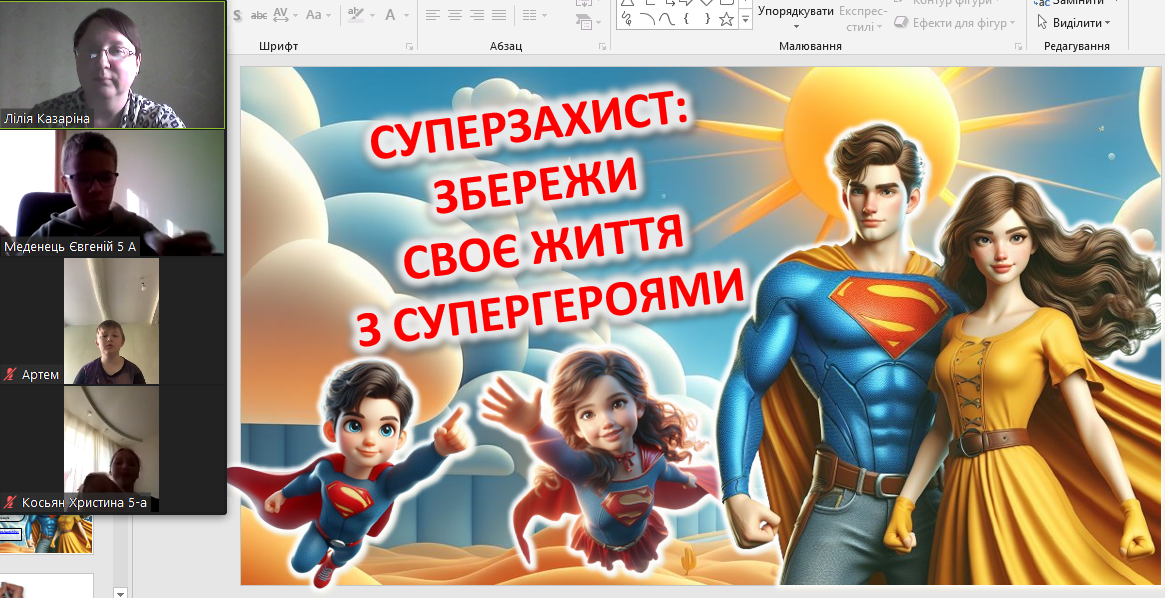Open the Виділити selection menu
Screen dimensions: 1165x598
(x=1081, y=23)
